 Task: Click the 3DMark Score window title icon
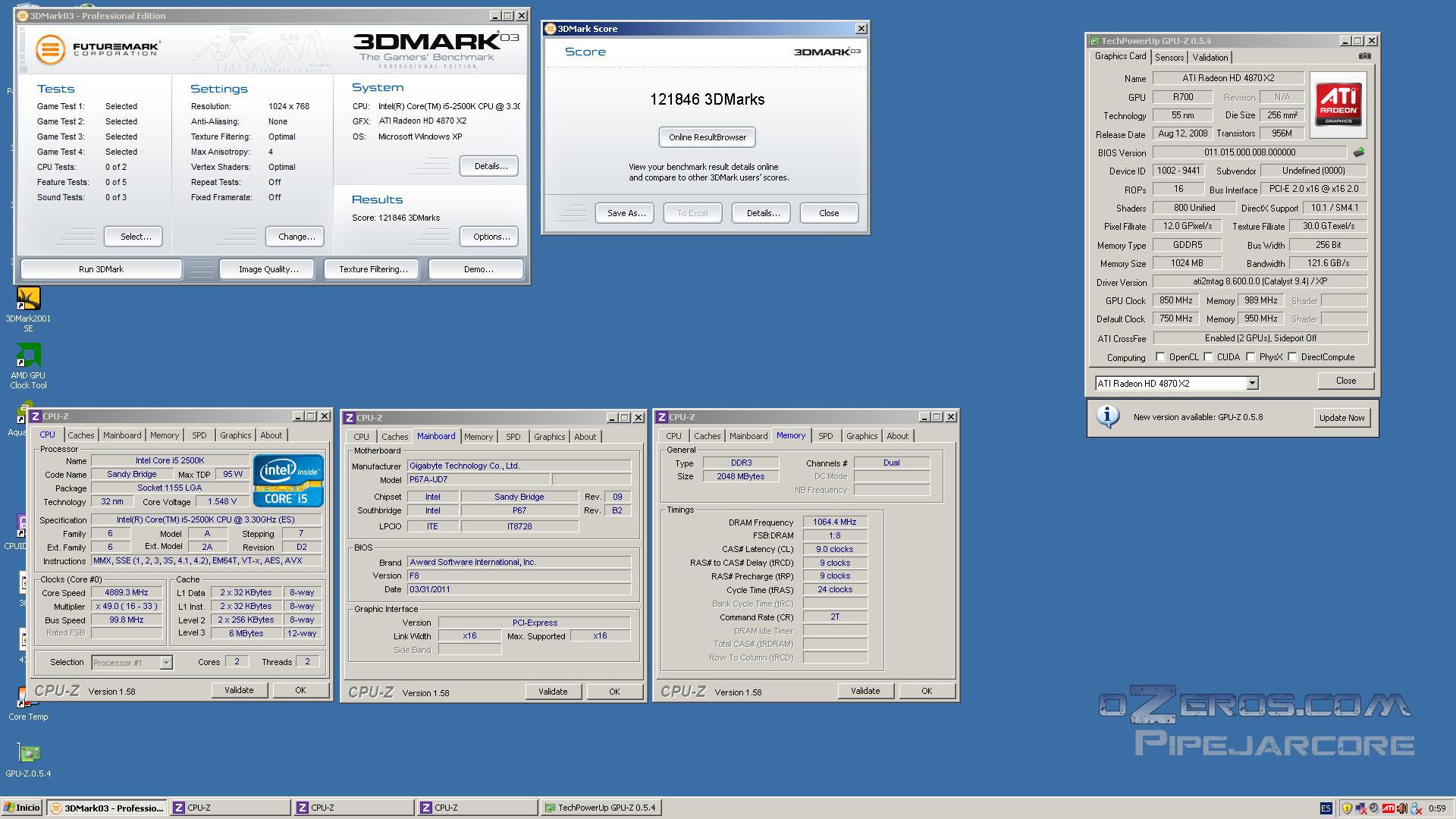pos(551,29)
